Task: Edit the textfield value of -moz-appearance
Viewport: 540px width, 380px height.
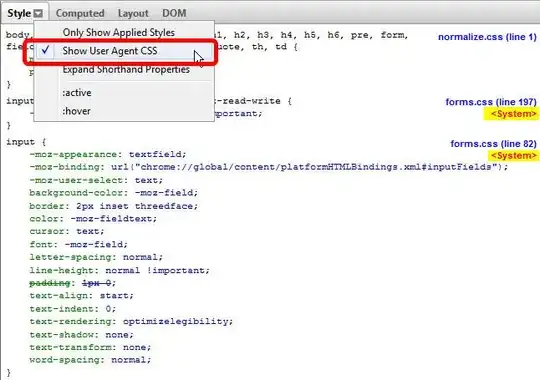Action: [156, 154]
